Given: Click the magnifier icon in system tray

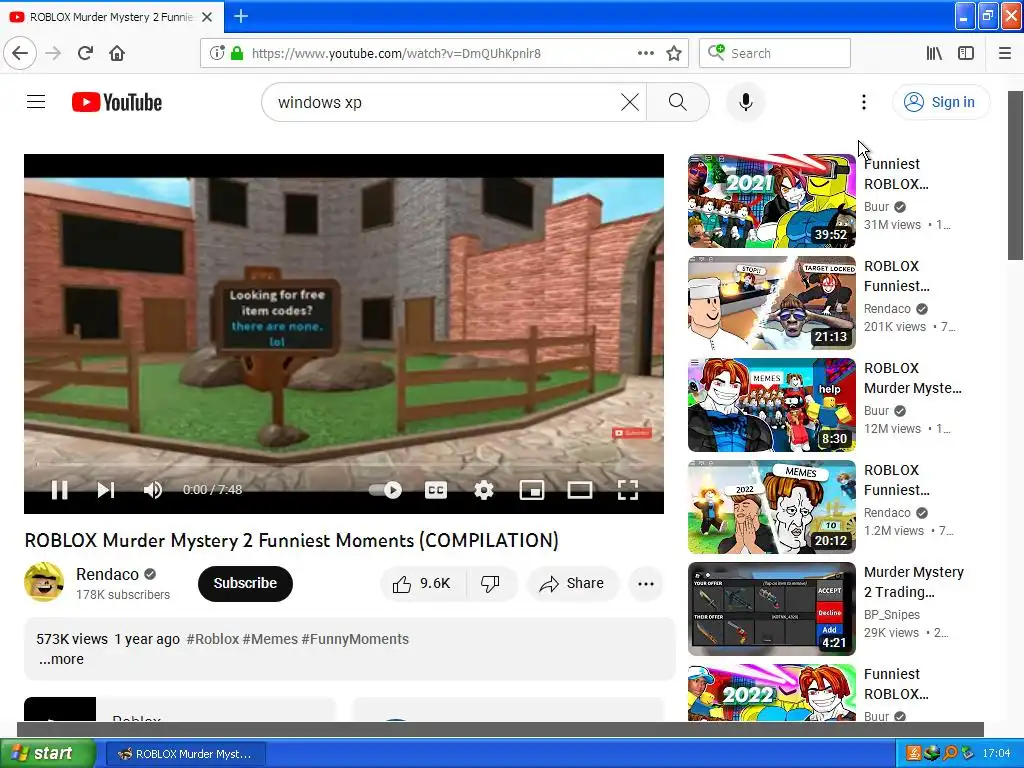Looking at the screenshot, I should click(950, 754).
